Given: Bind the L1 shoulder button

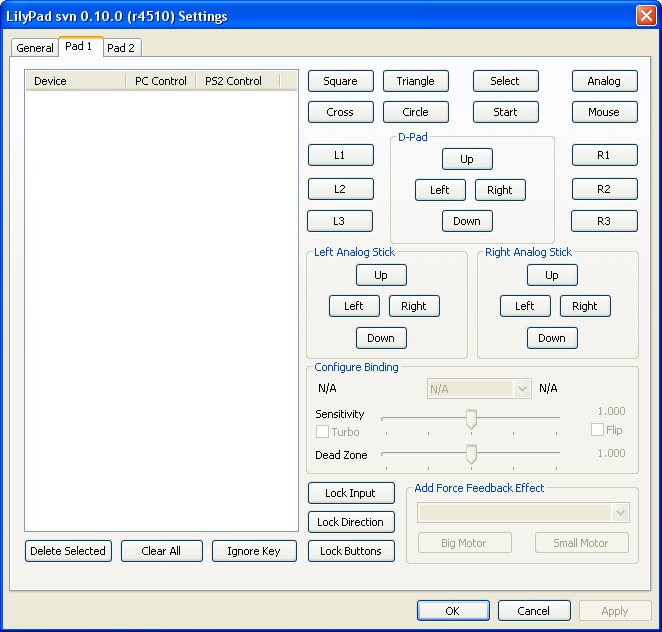Looking at the screenshot, I should click(341, 155).
